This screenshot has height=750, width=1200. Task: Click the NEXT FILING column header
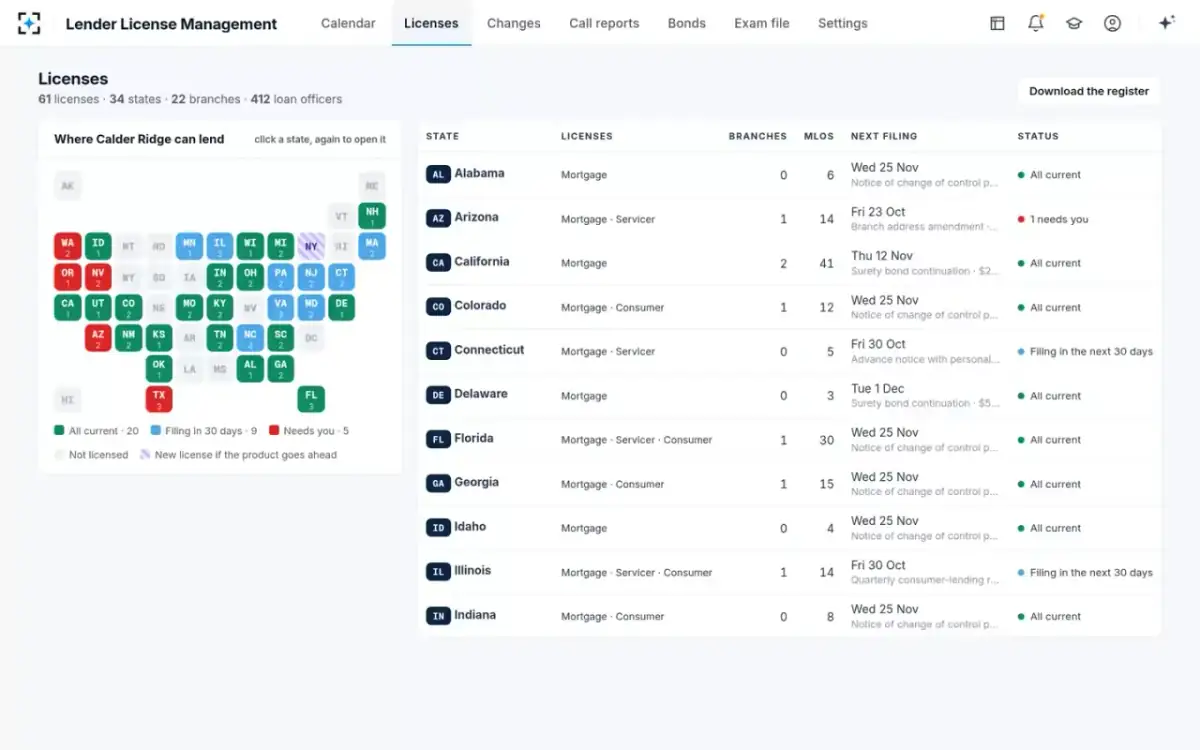(x=884, y=136)
